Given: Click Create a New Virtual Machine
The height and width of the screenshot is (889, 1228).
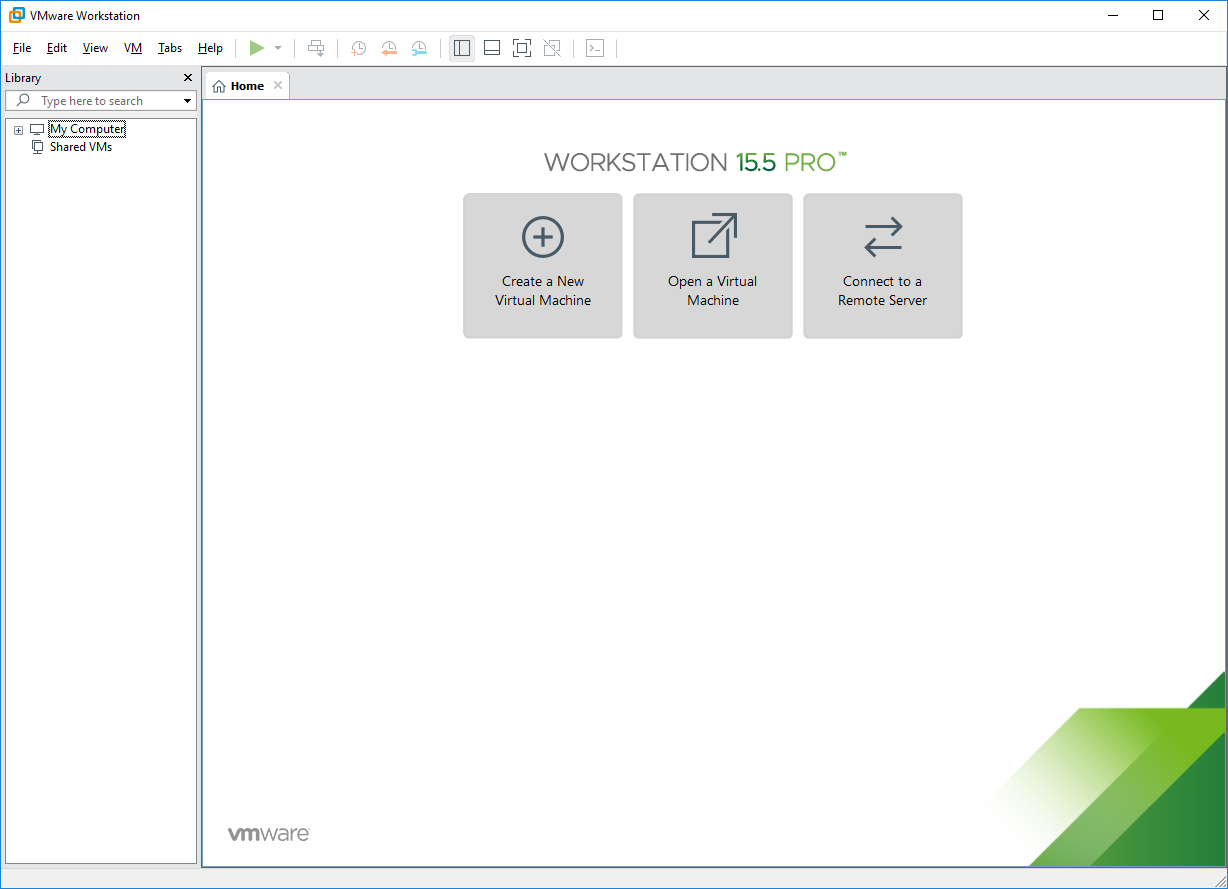Looking at the screenshot, I should 543,266.
